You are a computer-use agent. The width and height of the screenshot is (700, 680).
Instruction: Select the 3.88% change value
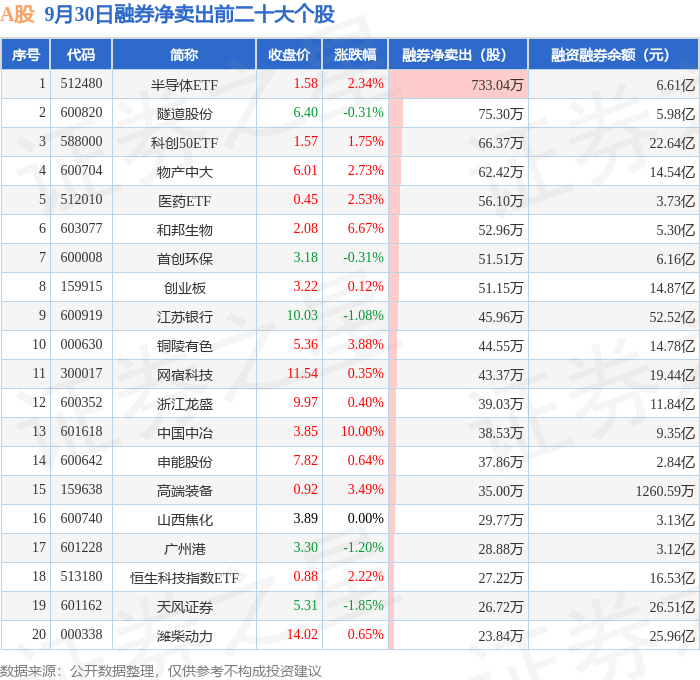365,345
